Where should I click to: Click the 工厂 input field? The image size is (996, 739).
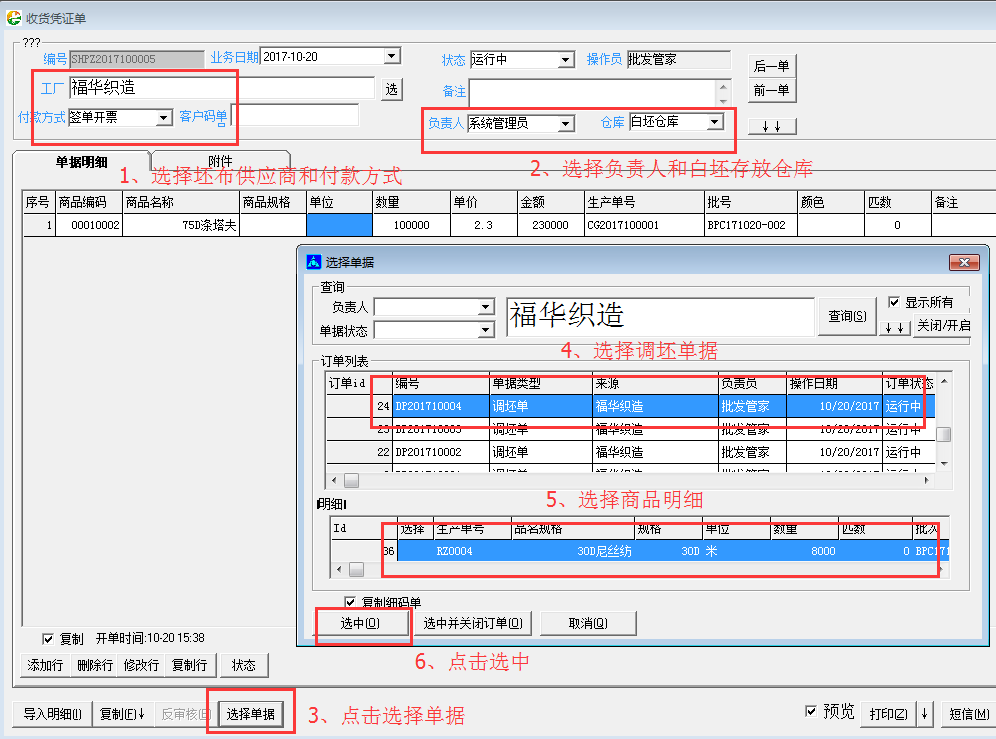point(222,88)
